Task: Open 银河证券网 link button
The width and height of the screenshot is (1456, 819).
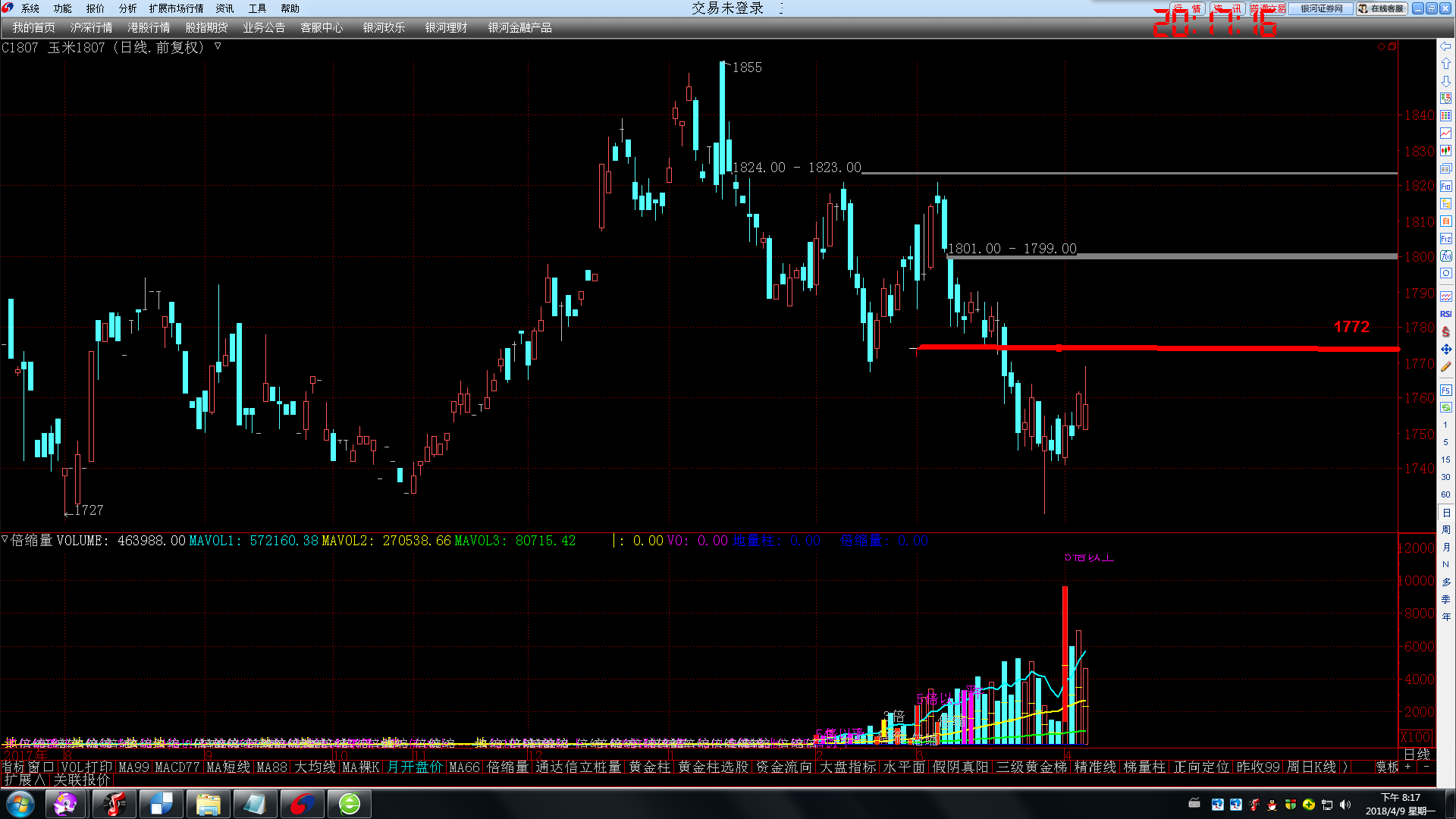Action: pos(1321,8)
